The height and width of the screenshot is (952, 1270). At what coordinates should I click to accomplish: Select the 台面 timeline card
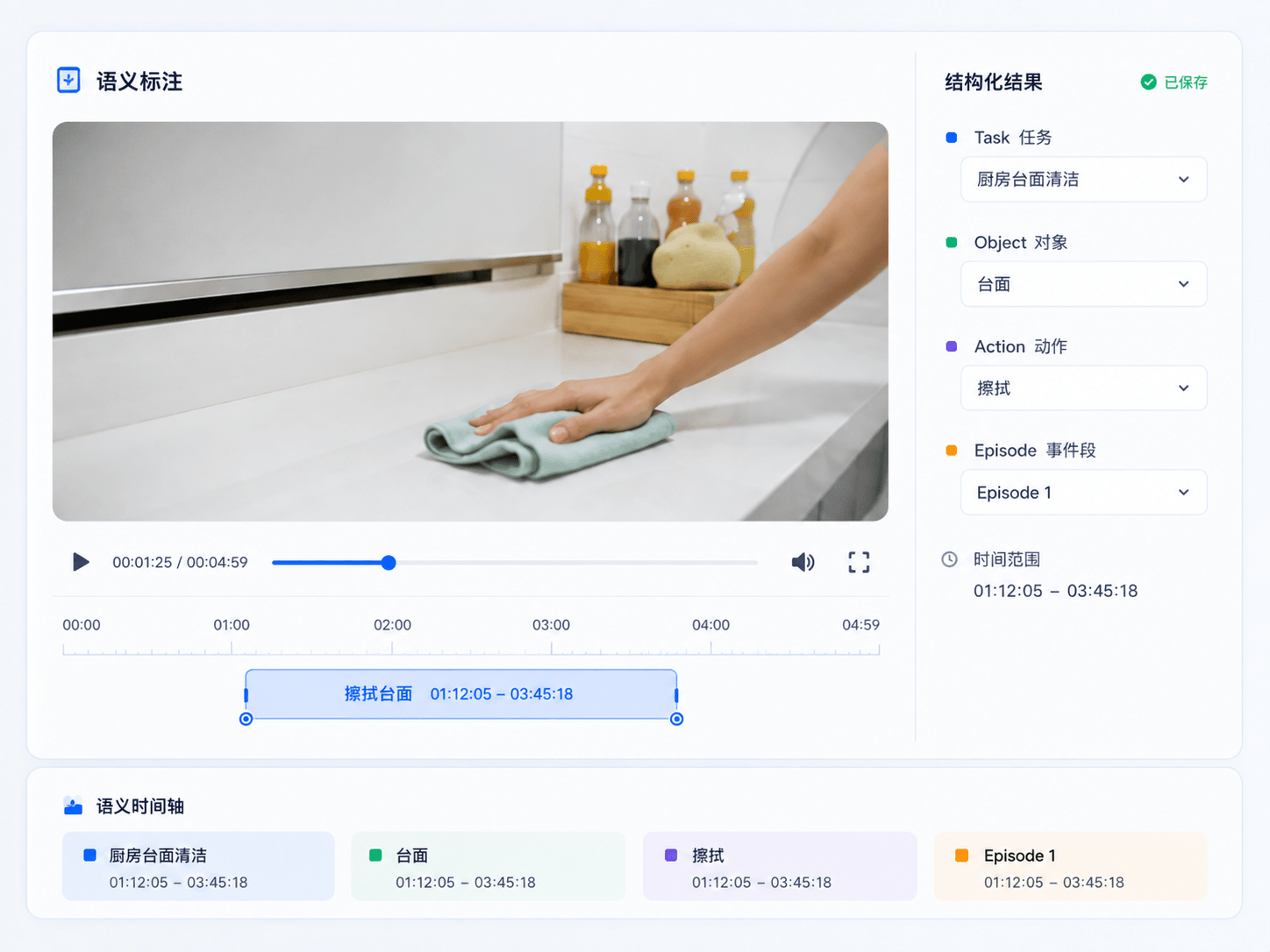[489, 866]
